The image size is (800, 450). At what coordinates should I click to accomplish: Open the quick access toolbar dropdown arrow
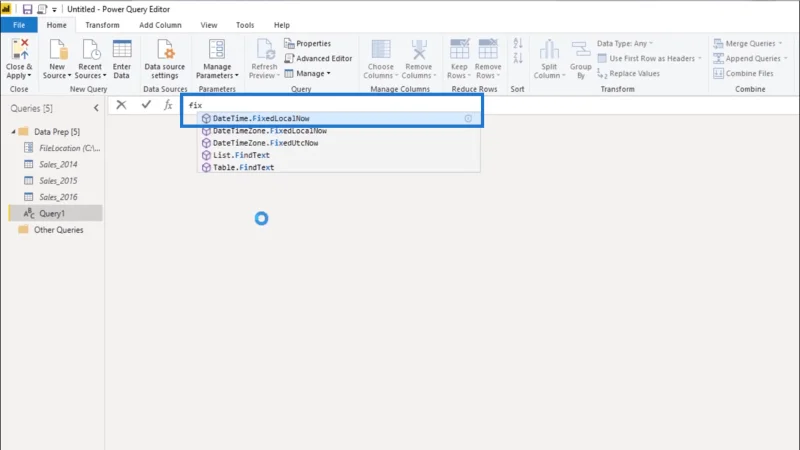click(x=54, y=10)
